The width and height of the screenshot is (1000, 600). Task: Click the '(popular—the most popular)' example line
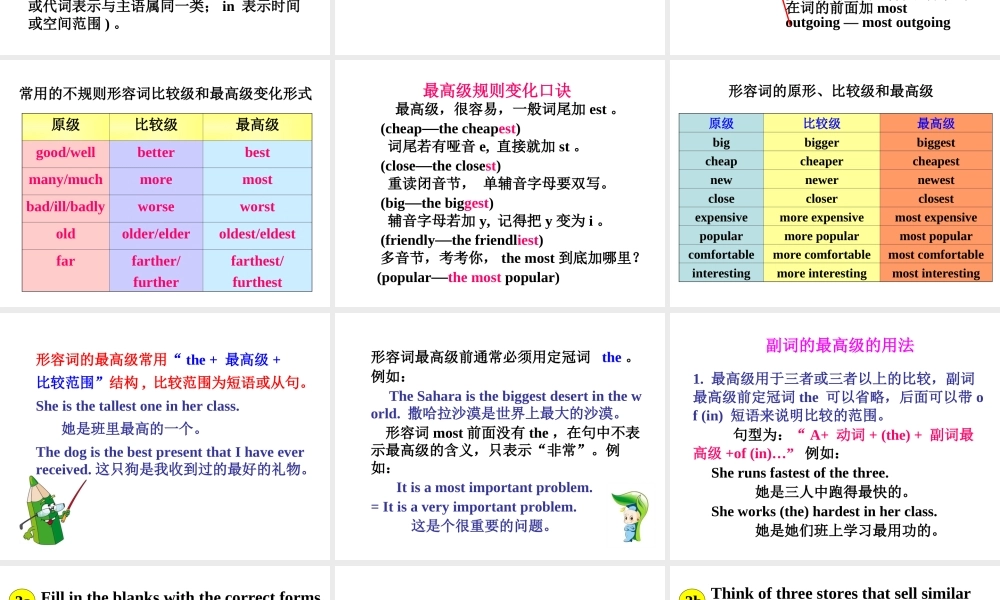[x=468, y=277]
